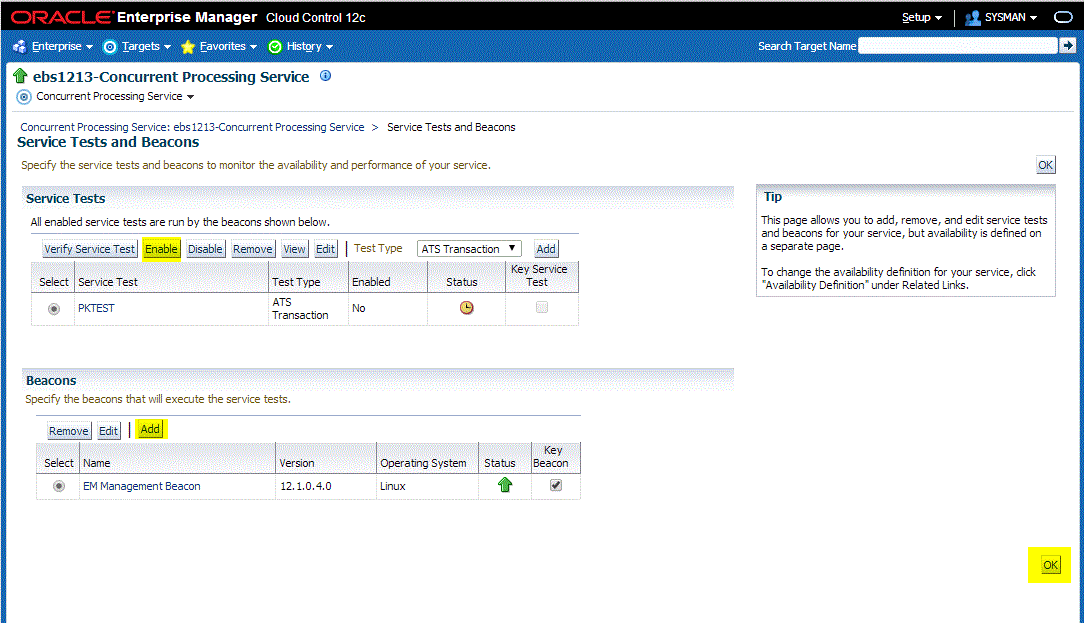Select the EM Management Beacon radio button

tap(59, 486)
